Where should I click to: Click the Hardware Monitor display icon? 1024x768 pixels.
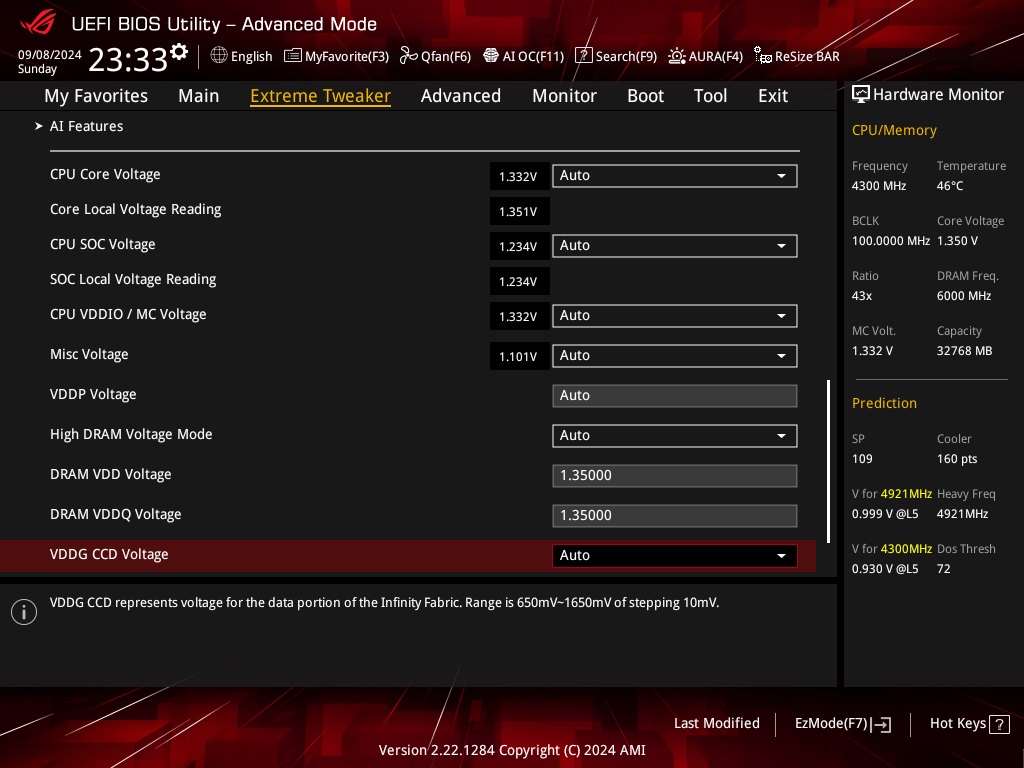coord(861,95)
